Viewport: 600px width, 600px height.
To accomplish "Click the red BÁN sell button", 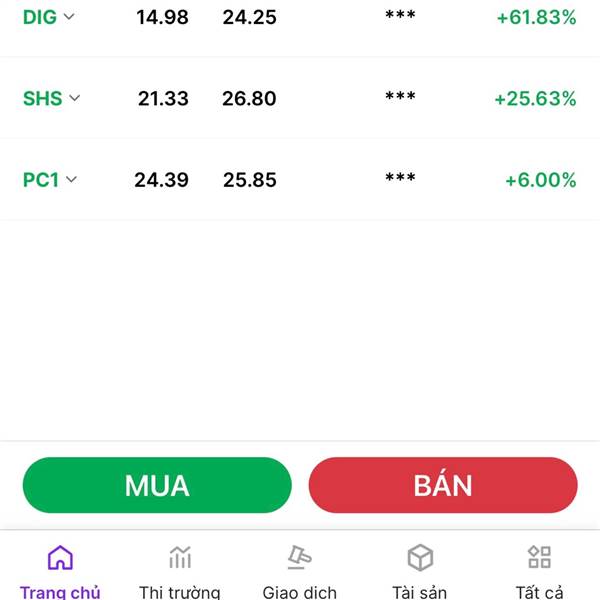I will click(x=443, y=485).
